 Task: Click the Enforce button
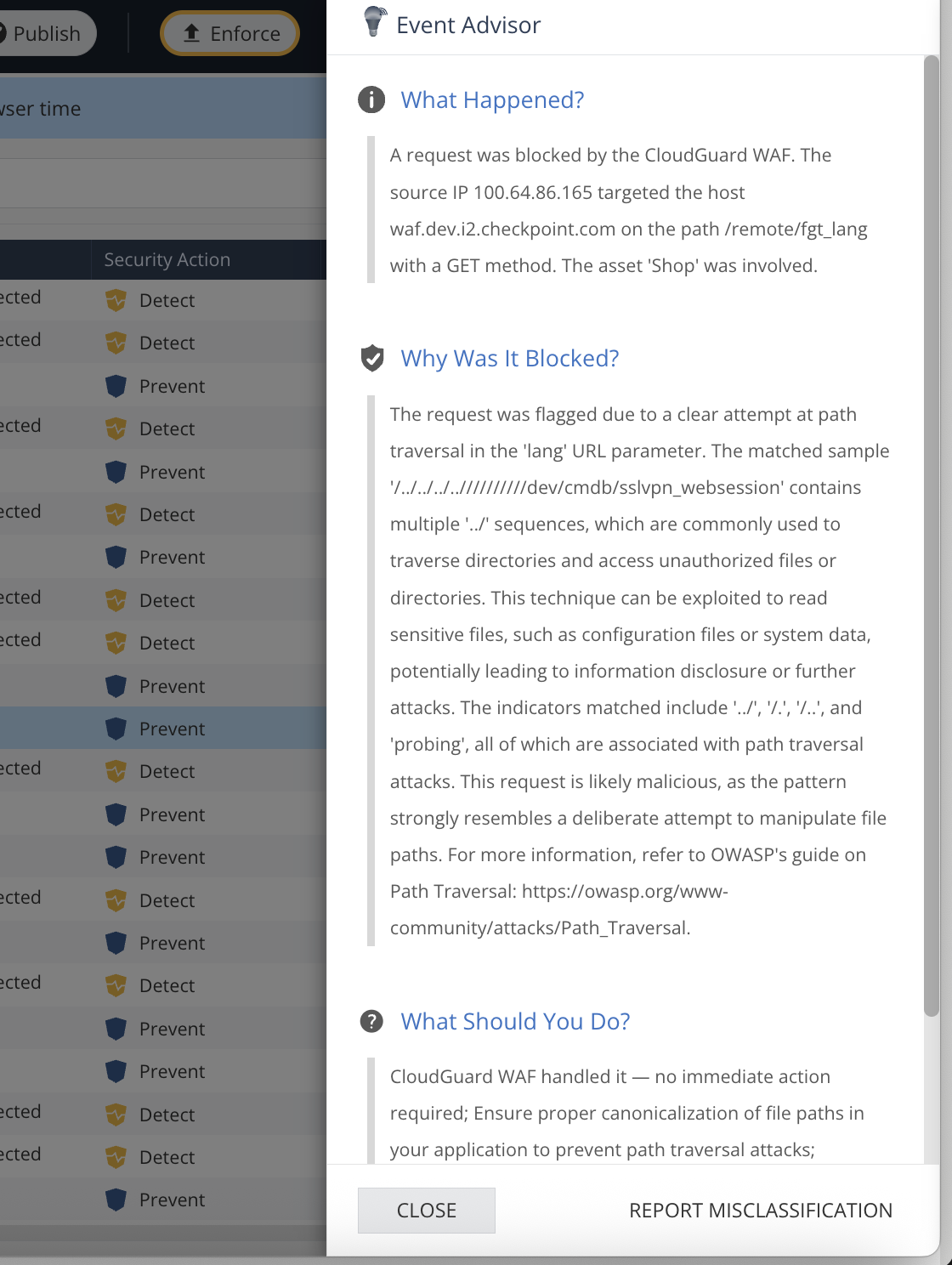[x=229, y=33]
